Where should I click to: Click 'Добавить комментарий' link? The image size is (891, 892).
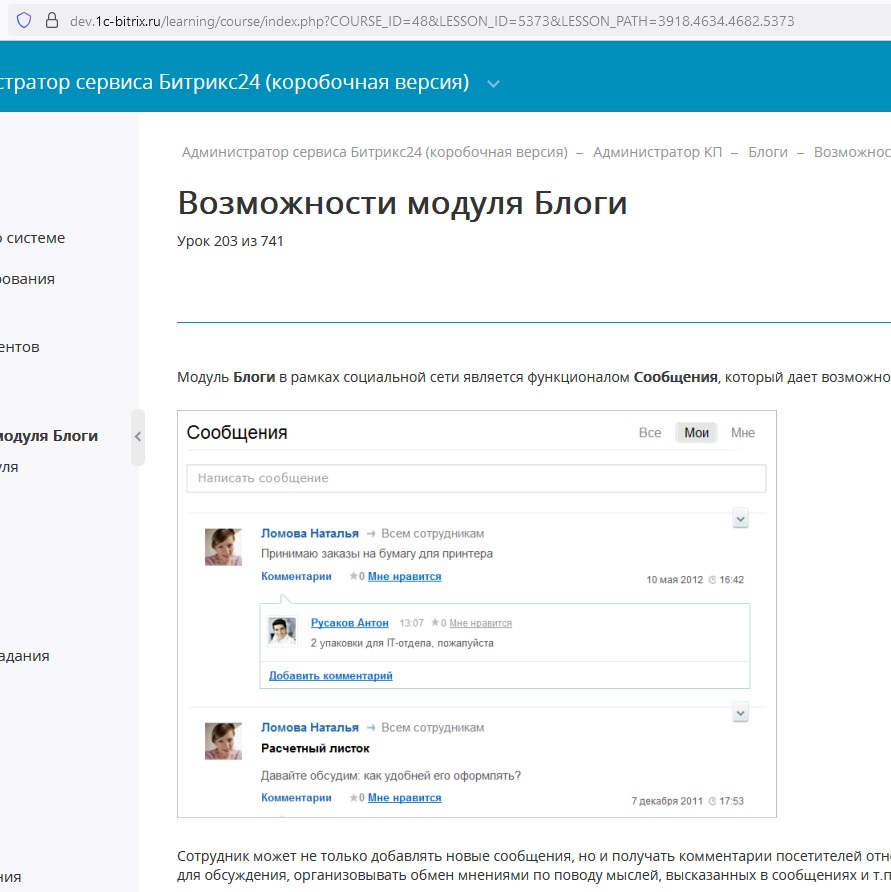point(331,676)
